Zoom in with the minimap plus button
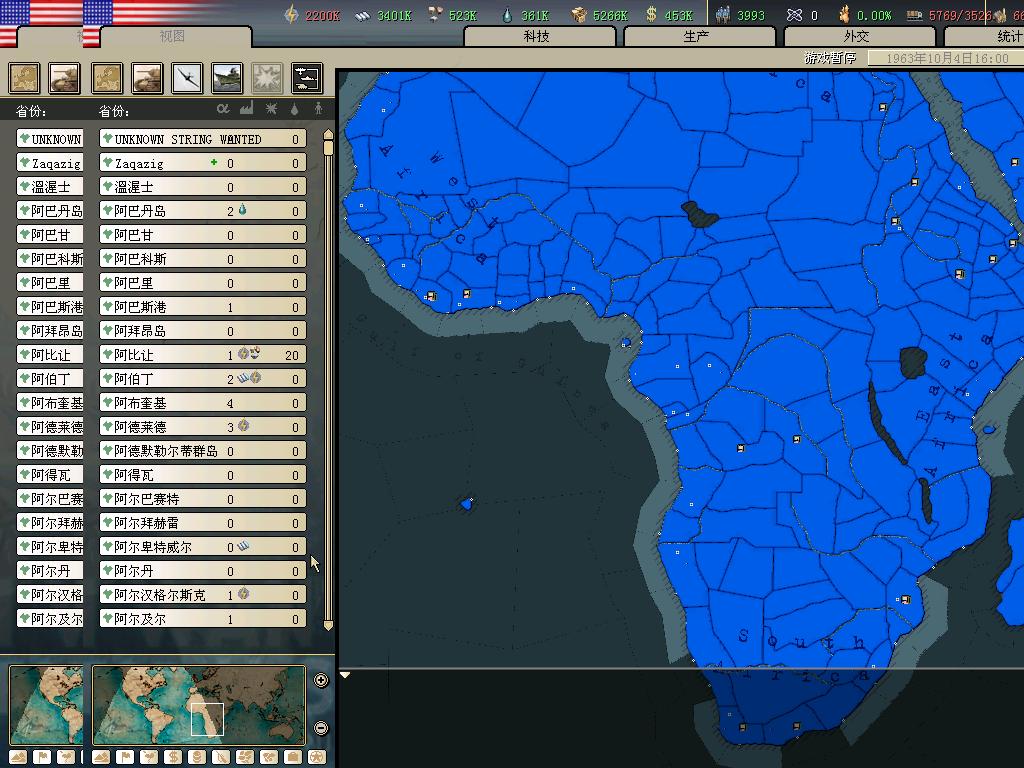 (321, 680)
